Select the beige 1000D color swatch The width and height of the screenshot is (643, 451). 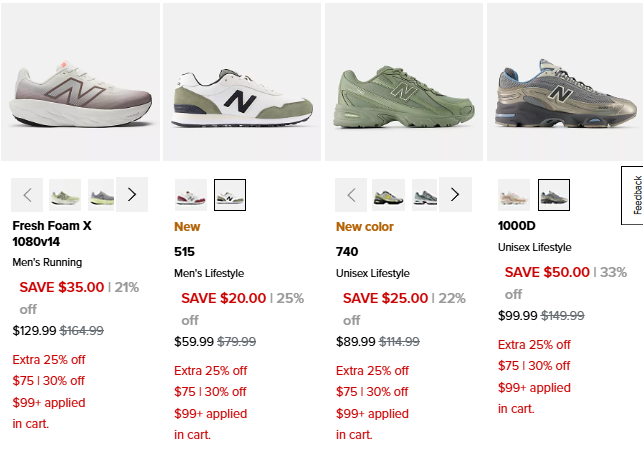tap(514, 194)
